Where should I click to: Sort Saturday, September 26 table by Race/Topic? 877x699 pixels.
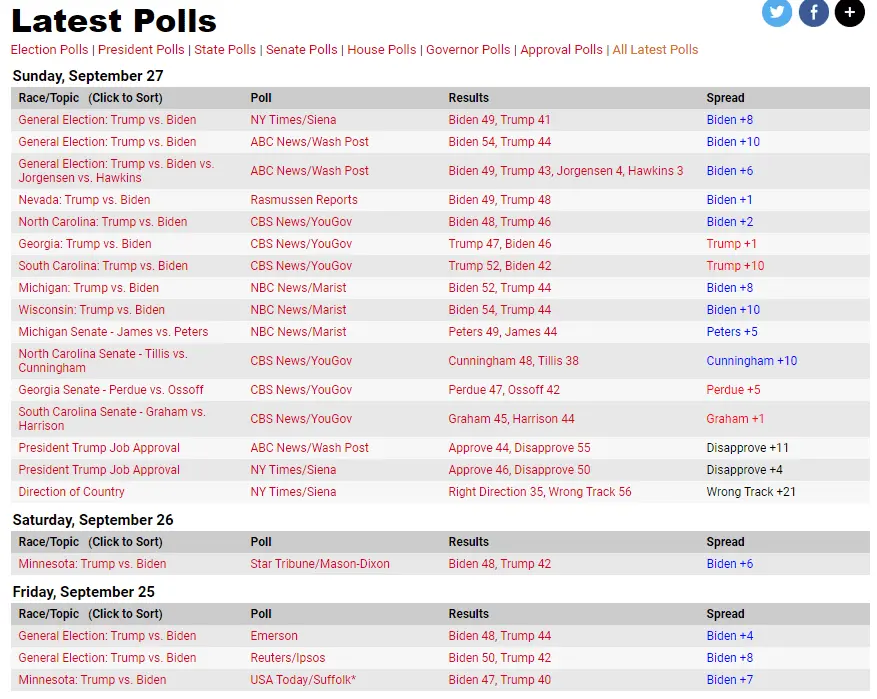(x=90, y=542)
